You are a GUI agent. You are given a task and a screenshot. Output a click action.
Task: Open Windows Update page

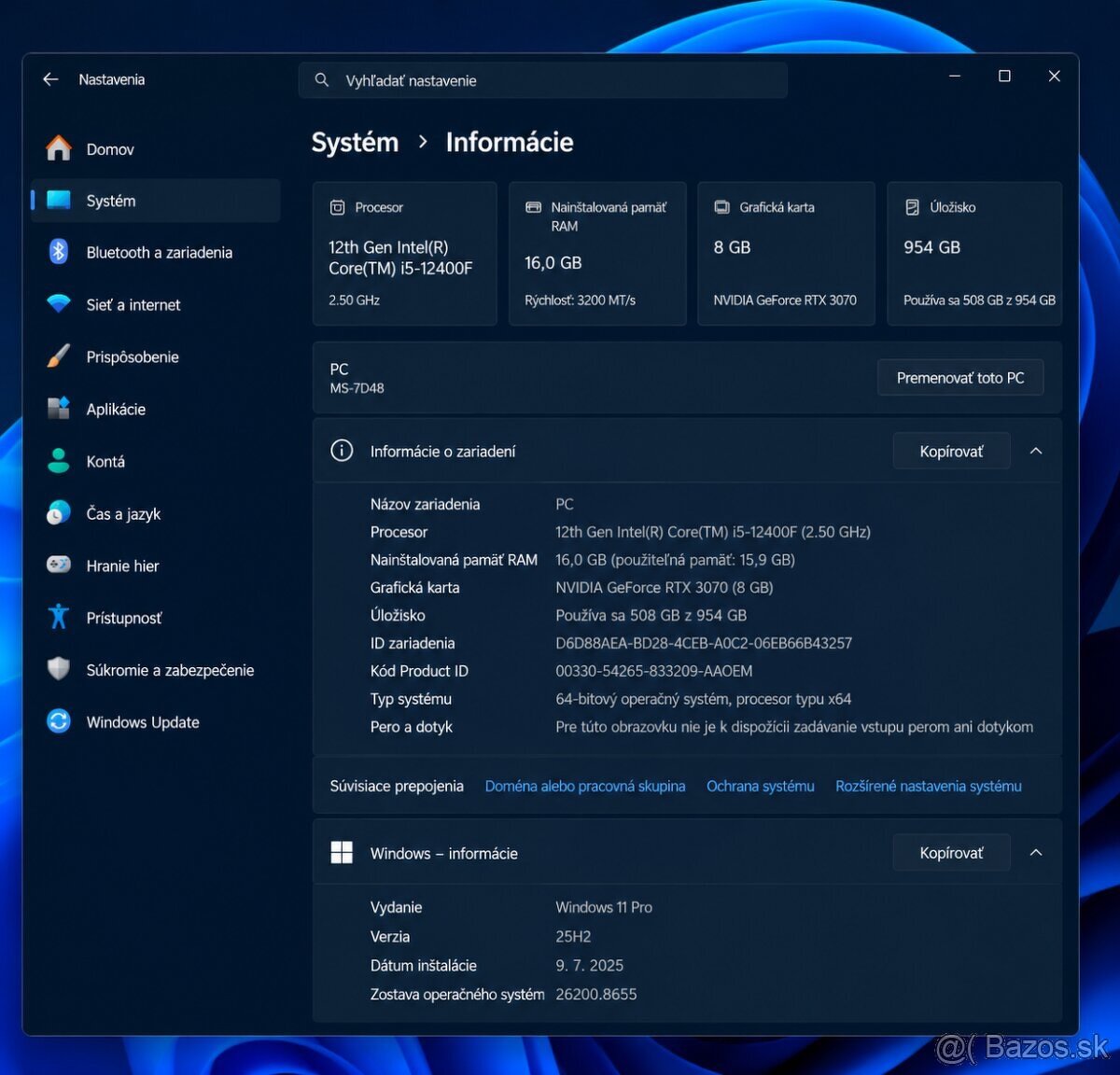pyautogui.click(x=155, y=722)
